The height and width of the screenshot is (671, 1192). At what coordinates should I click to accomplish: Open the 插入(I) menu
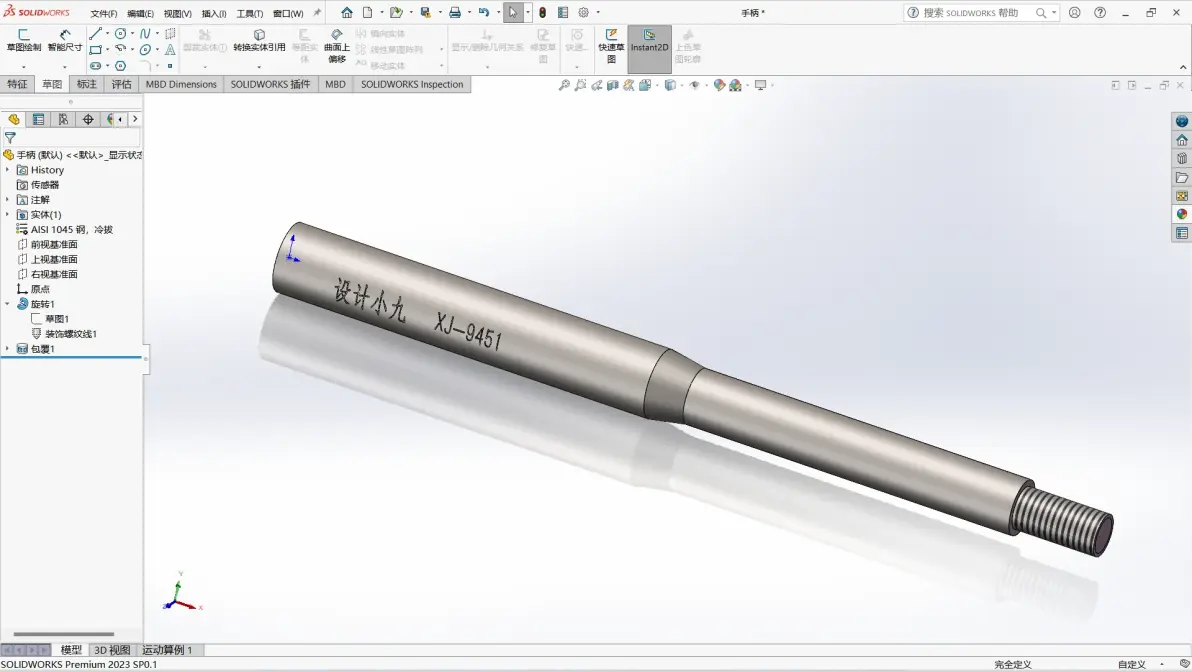(x=214, y=14)
